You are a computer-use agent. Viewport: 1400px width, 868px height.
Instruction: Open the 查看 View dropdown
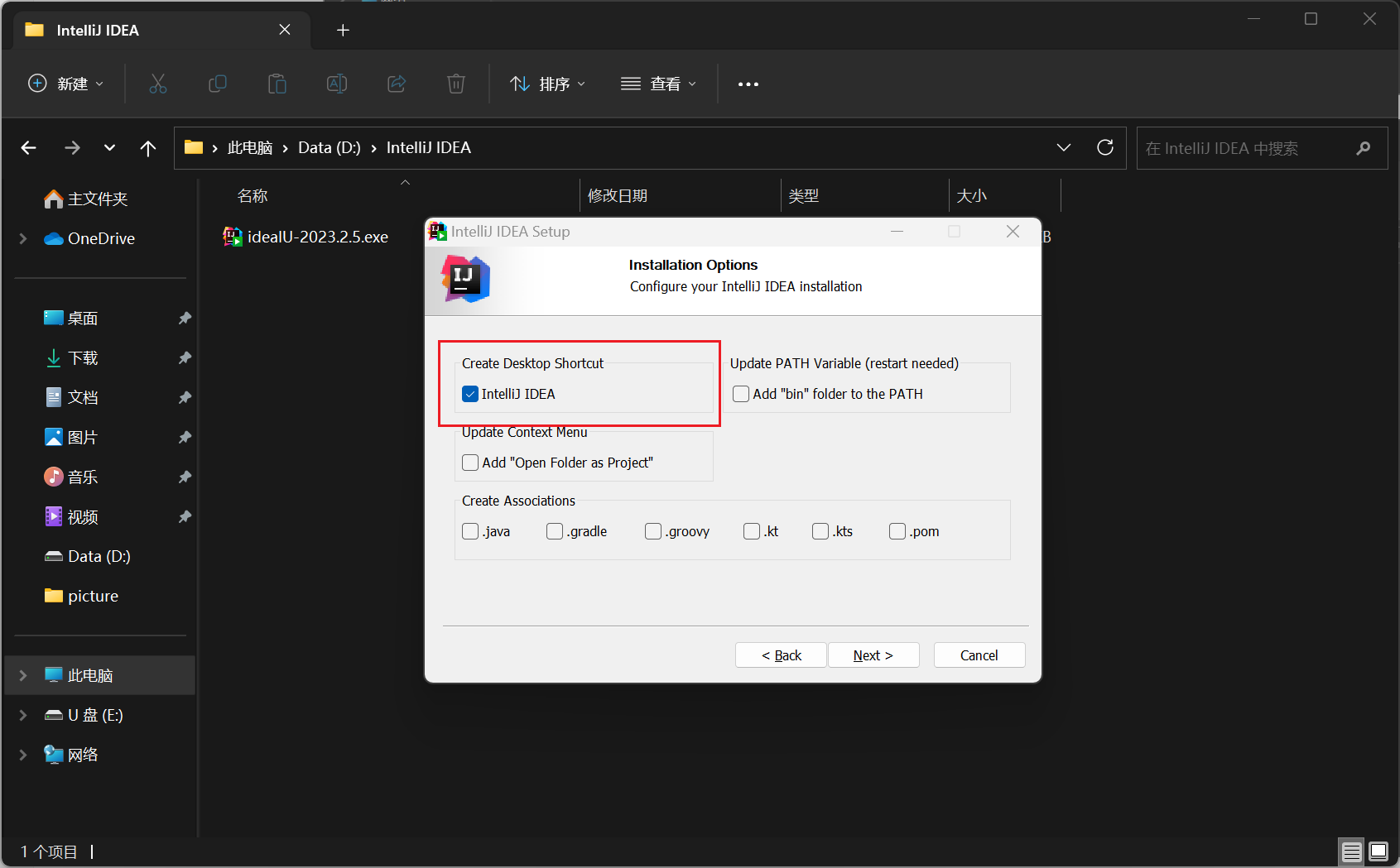tap(658, 84)
